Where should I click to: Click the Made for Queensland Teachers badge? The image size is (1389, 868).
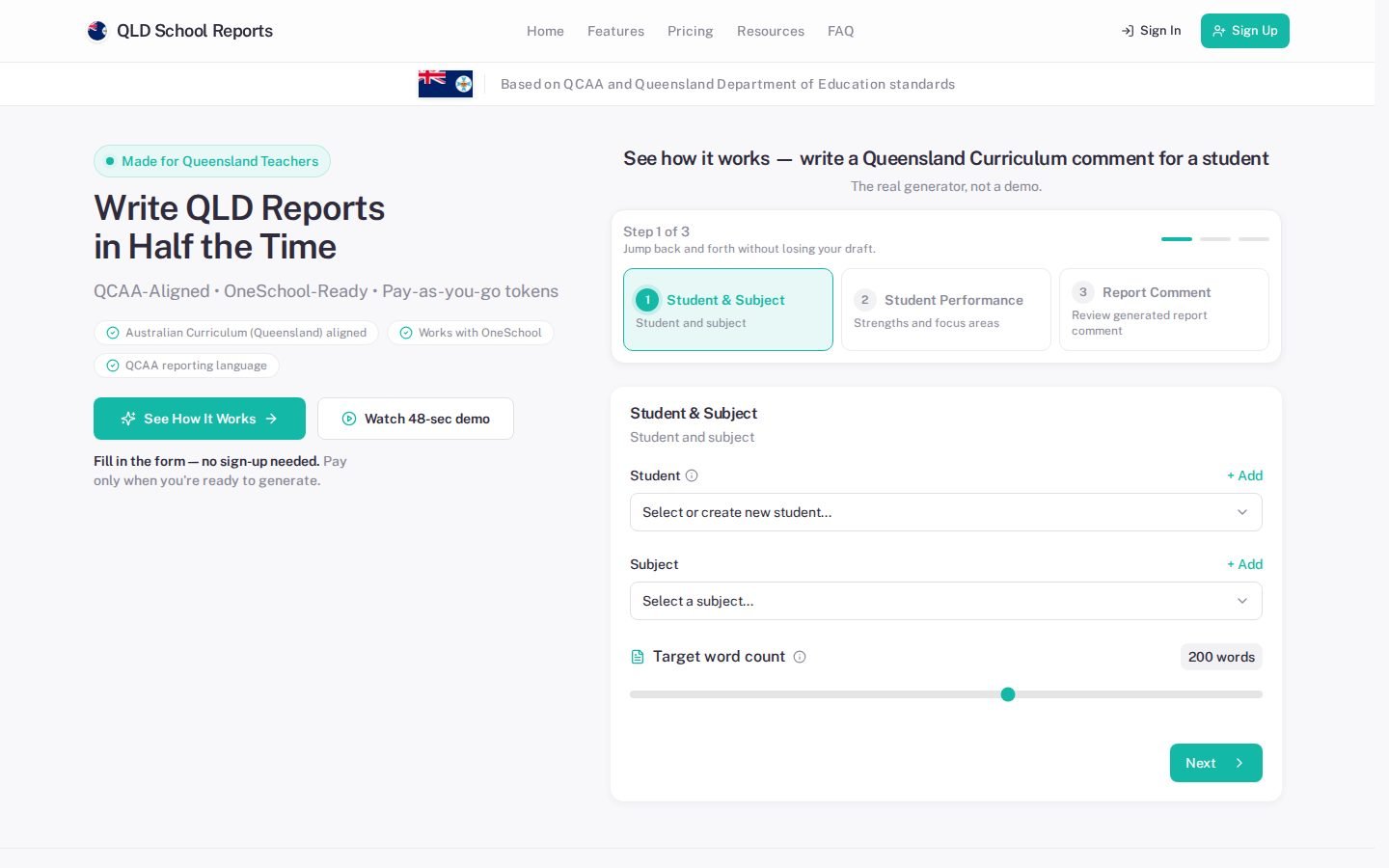(x=212, y=161)
